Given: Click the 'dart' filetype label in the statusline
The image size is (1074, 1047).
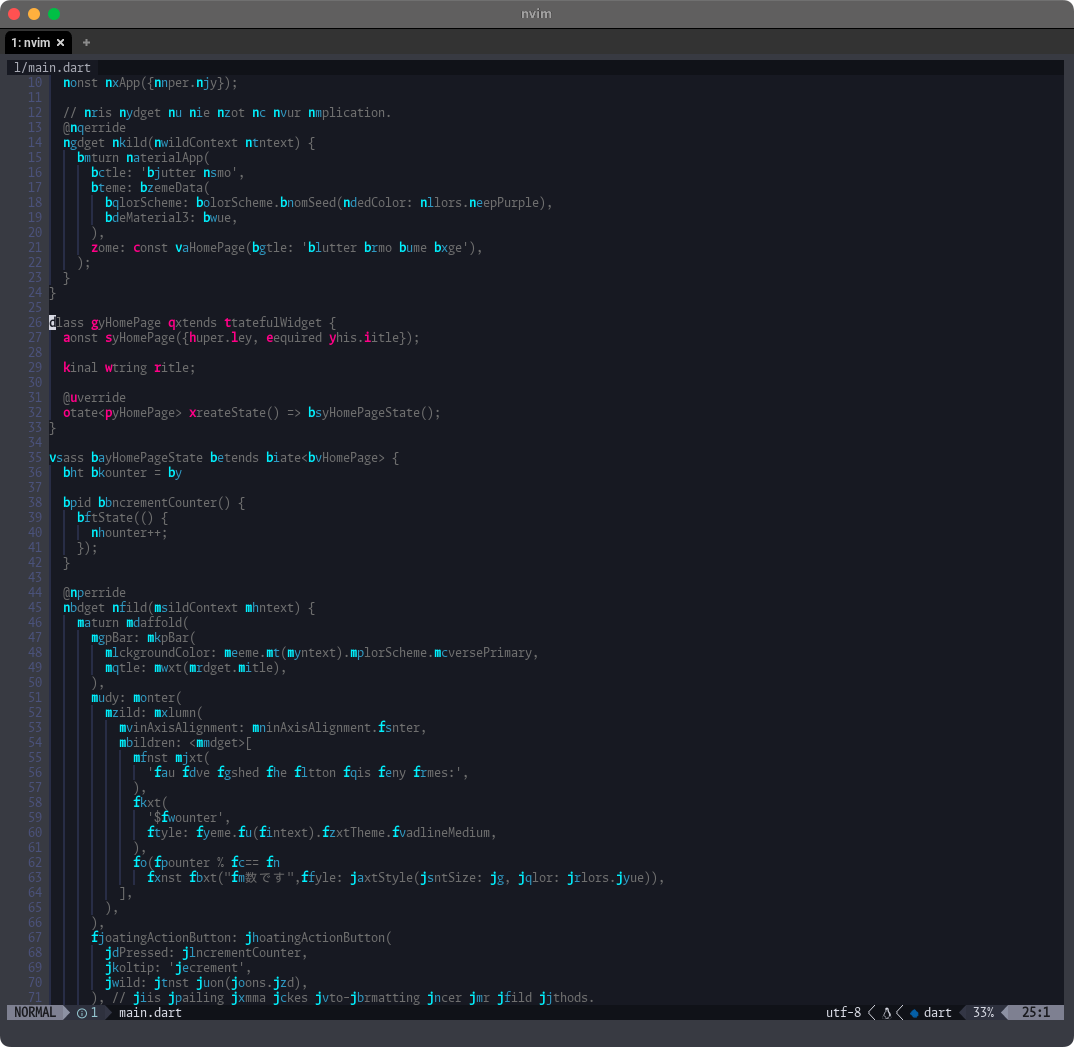Looking at the screenshot, I should coord(937,1012).
